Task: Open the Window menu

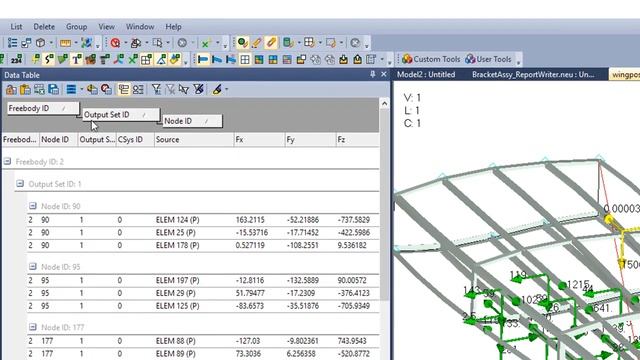Action: [140, 27]
